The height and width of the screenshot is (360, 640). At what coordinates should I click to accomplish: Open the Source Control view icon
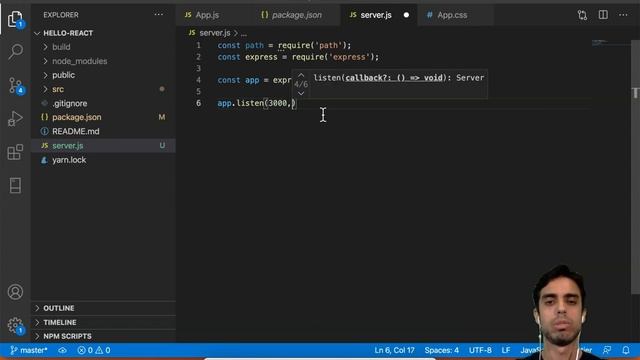pyautogui.click(x=16, y=86)
